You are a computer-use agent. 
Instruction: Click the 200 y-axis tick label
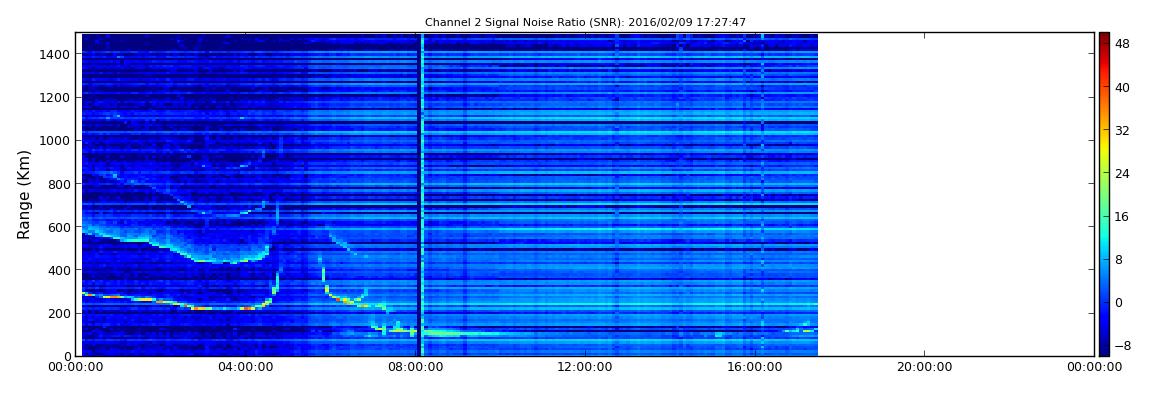click(x=59, y=314)
